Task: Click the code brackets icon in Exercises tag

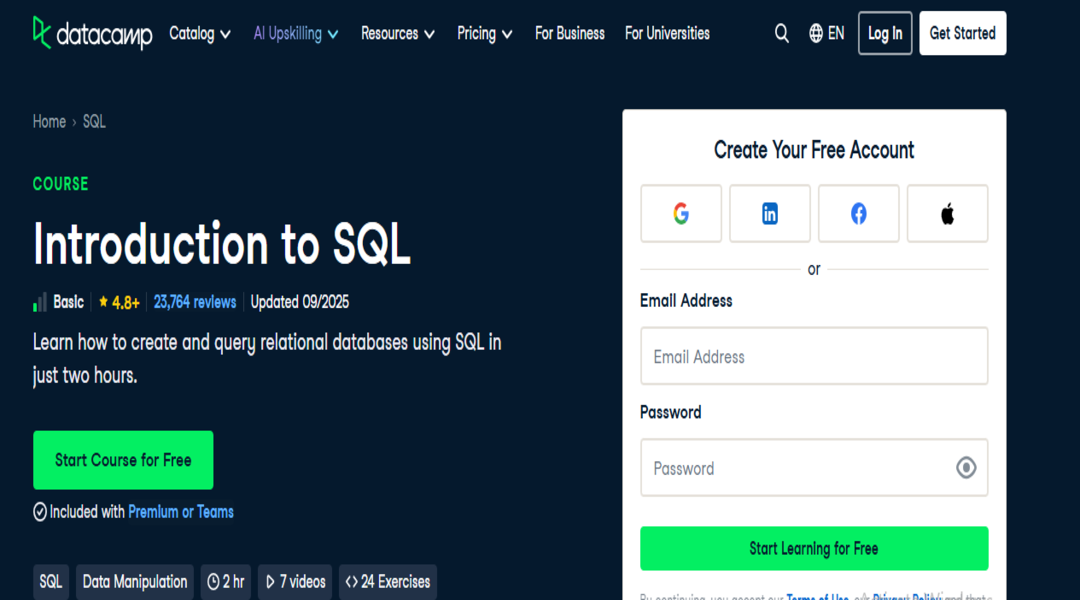Action: point(351,582)
